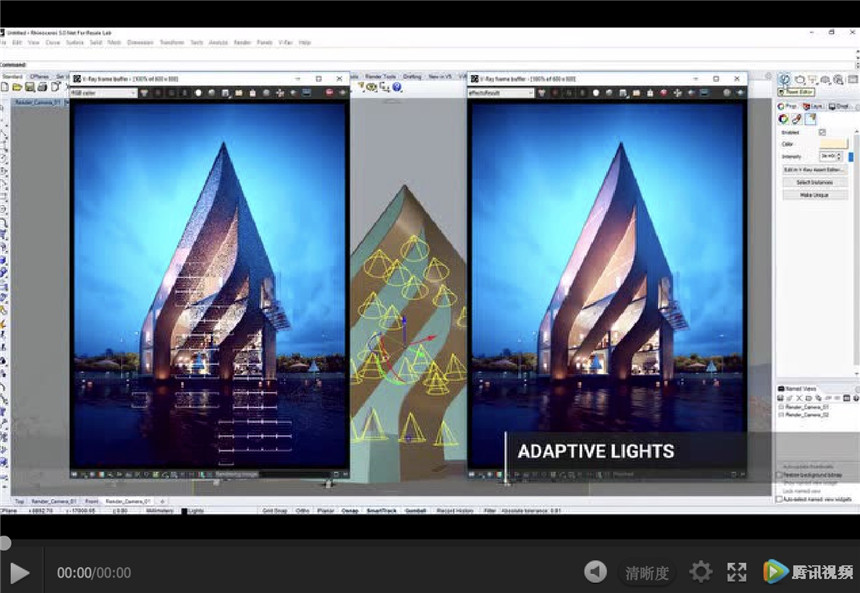
Task: Mute the video volume speaker
Action: coord(595,572)
